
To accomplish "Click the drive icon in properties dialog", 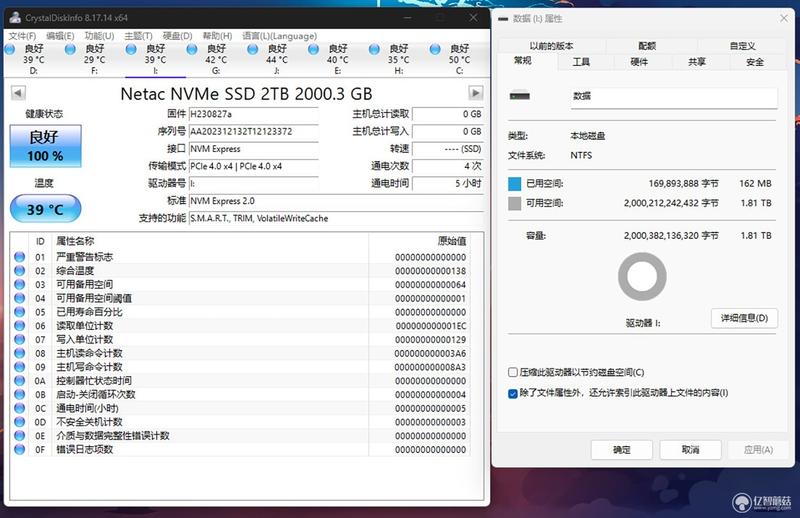I will (519, 95).
